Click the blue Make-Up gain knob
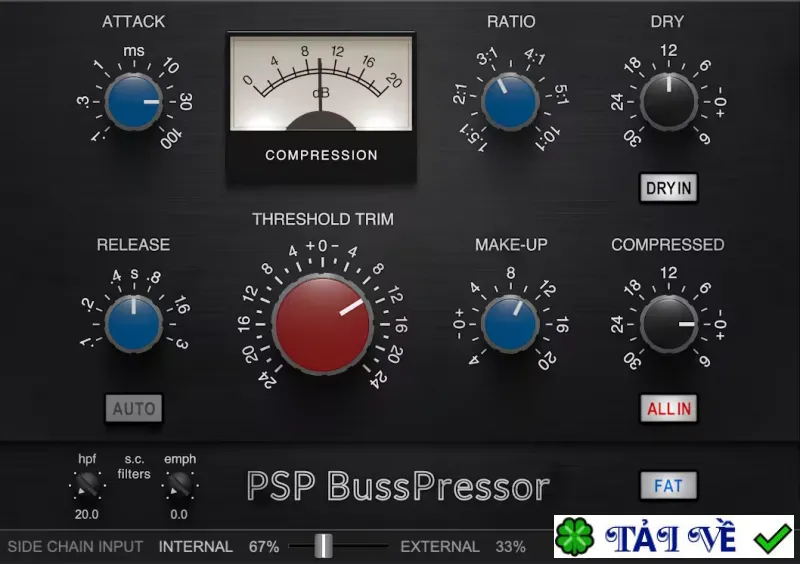This screenshot has height=564, width=800. pos(510,324)
